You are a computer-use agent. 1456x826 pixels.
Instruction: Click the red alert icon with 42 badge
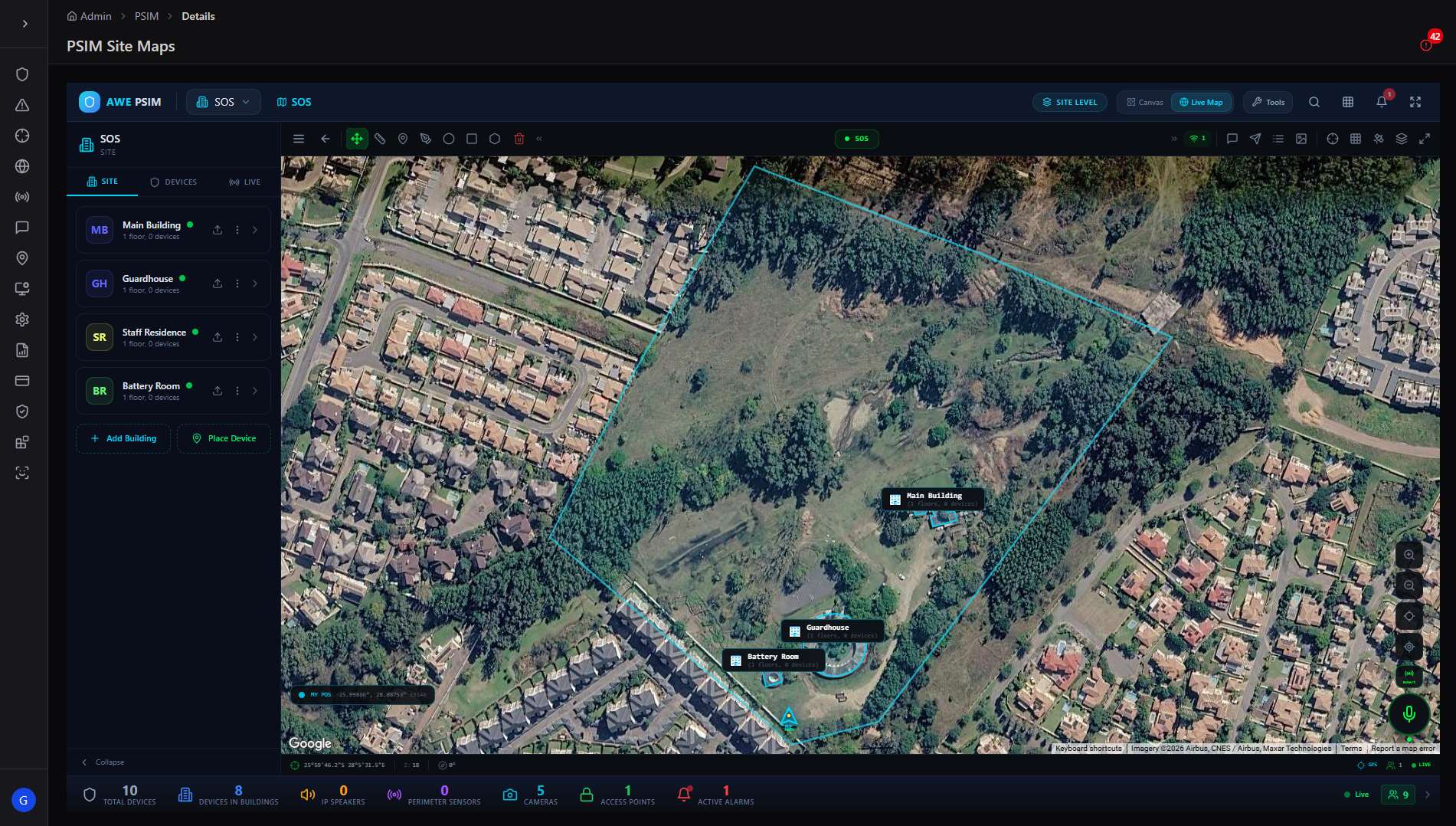1427,44
